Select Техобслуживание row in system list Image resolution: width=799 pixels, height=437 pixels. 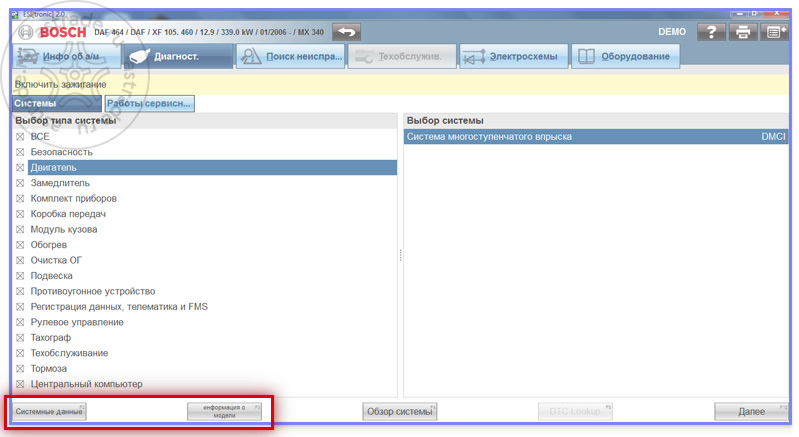(x=212, y=353)
